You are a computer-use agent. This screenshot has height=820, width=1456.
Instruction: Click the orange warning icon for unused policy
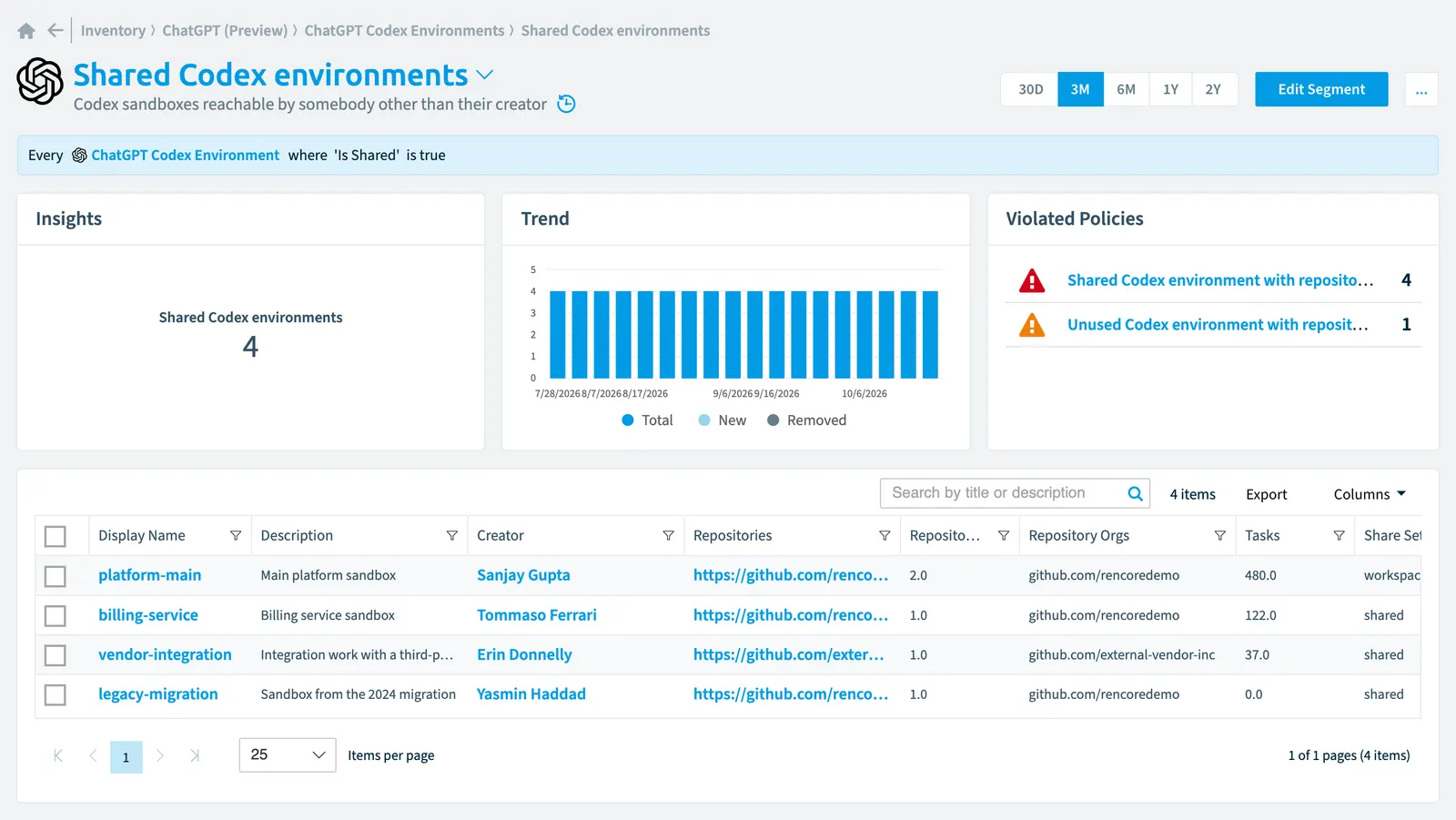click(x=1032, y=325)
